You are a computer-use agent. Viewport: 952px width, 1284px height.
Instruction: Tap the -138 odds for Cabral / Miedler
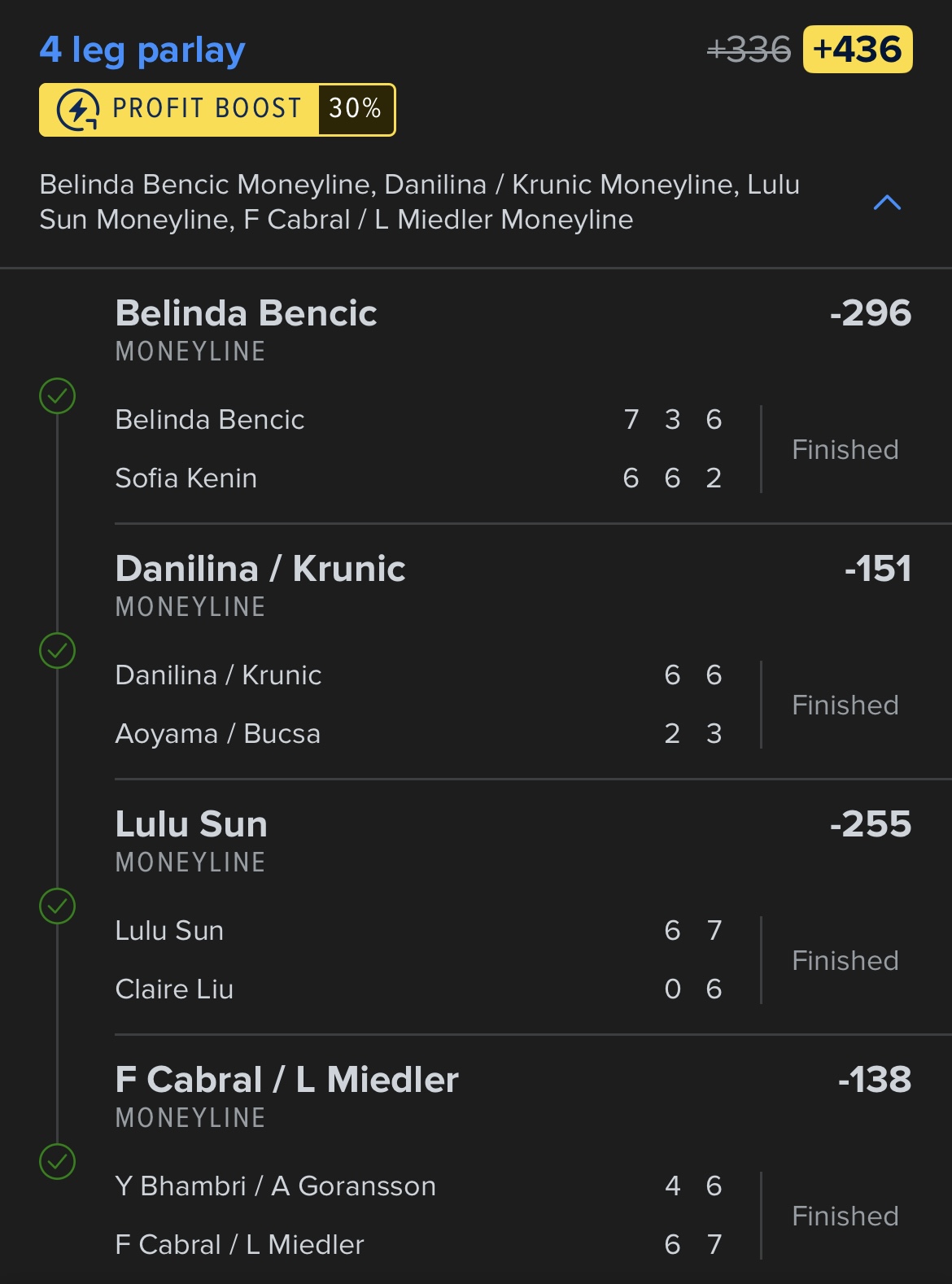(x=875, y=1081)
